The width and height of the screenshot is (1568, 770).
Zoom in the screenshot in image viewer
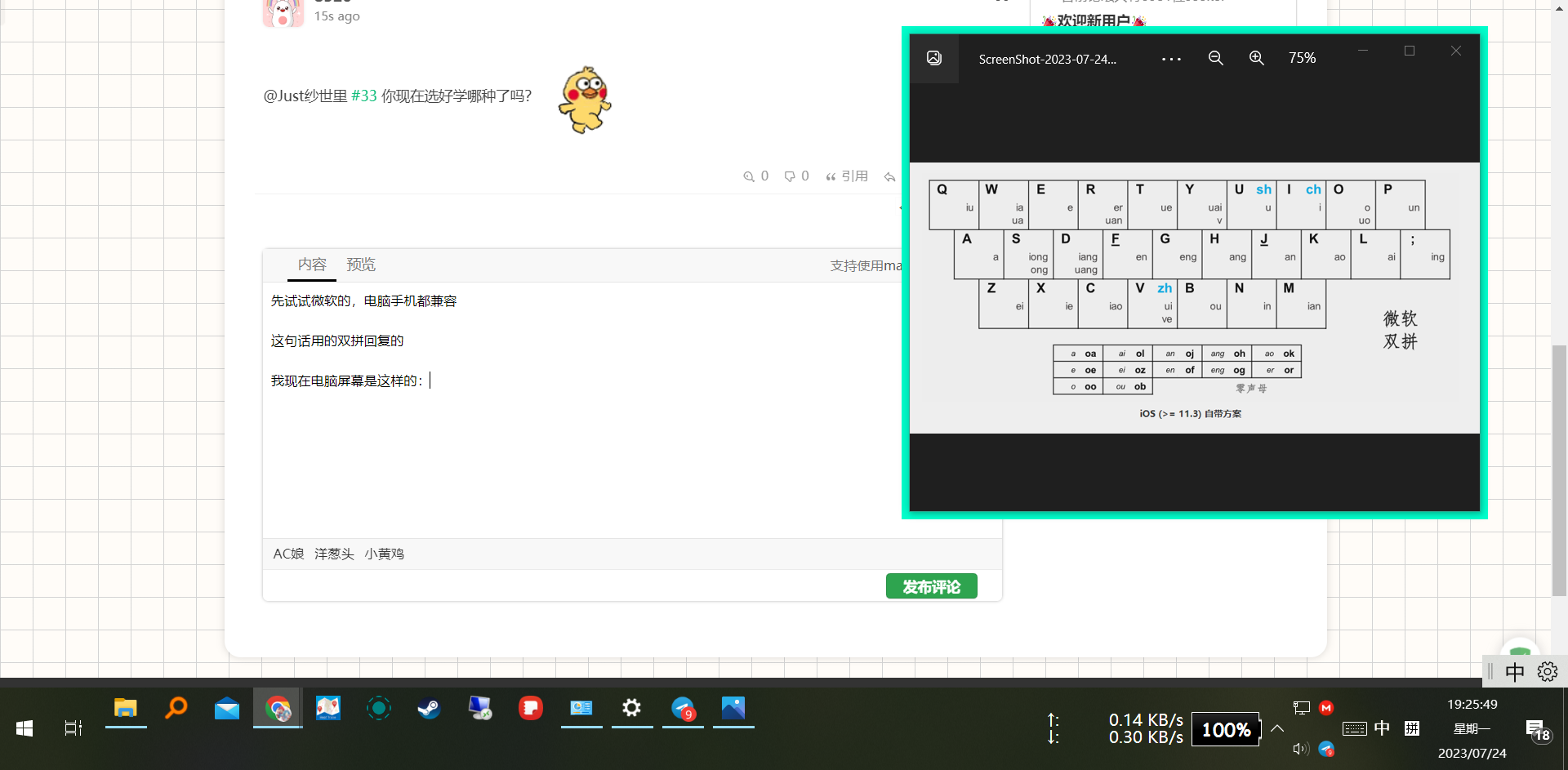[x=1257, y=58]
